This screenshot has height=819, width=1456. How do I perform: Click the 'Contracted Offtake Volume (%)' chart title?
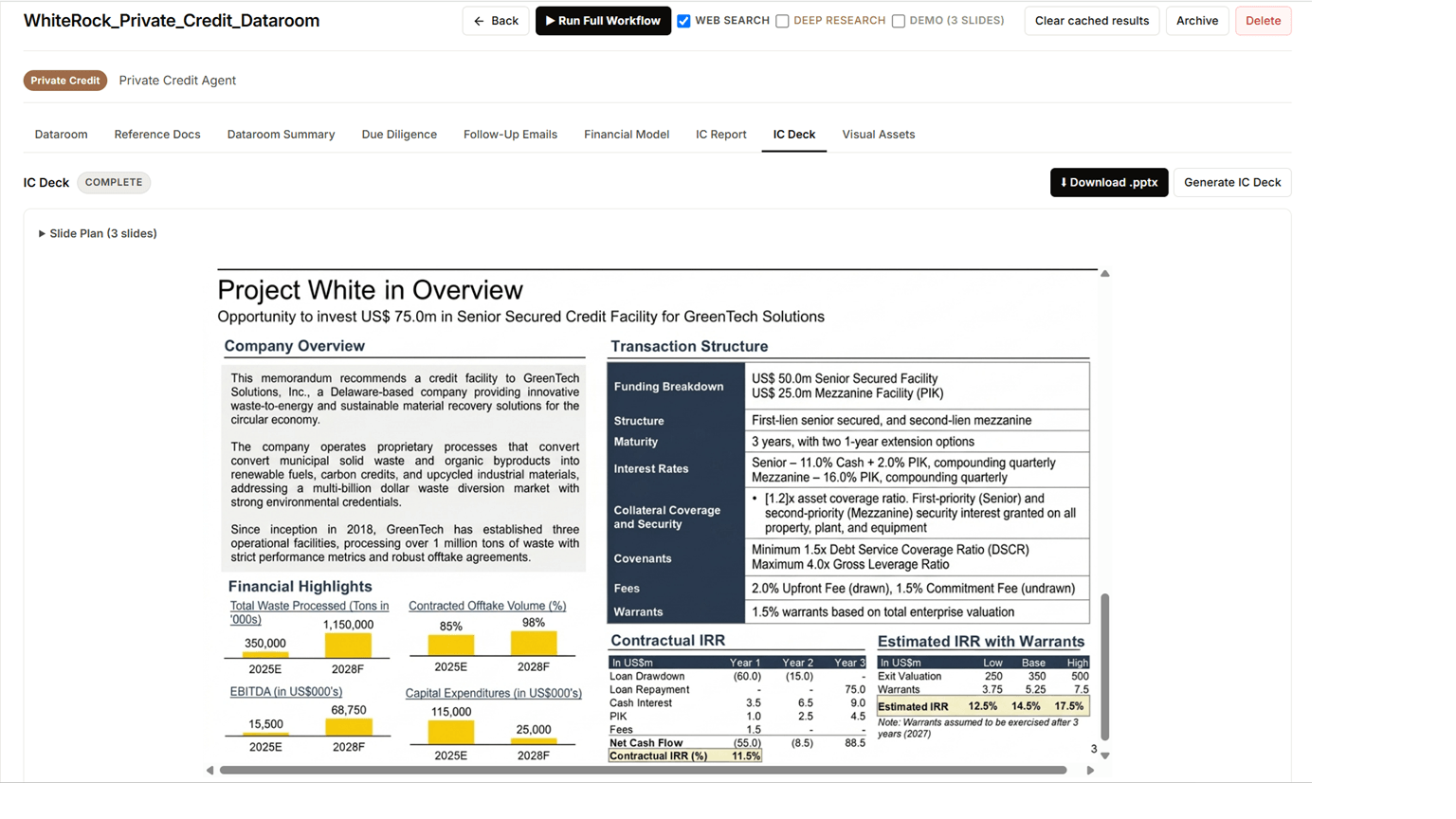click(487, 606)
